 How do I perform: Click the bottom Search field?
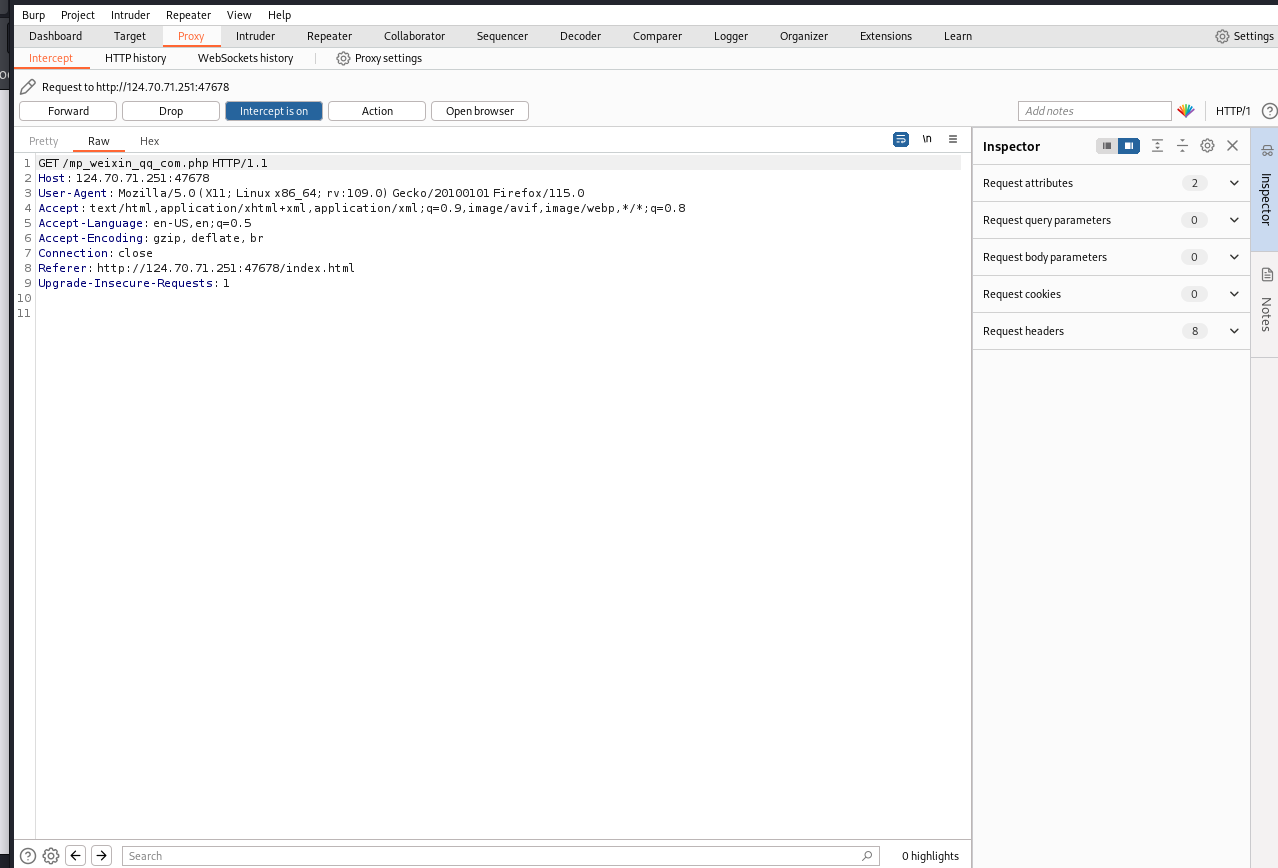(501, 856)
